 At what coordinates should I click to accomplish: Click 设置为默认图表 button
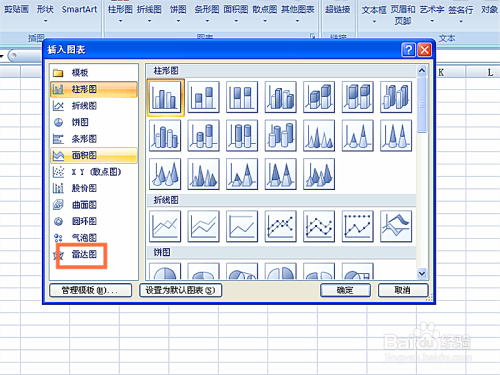[x=180, y=290]
